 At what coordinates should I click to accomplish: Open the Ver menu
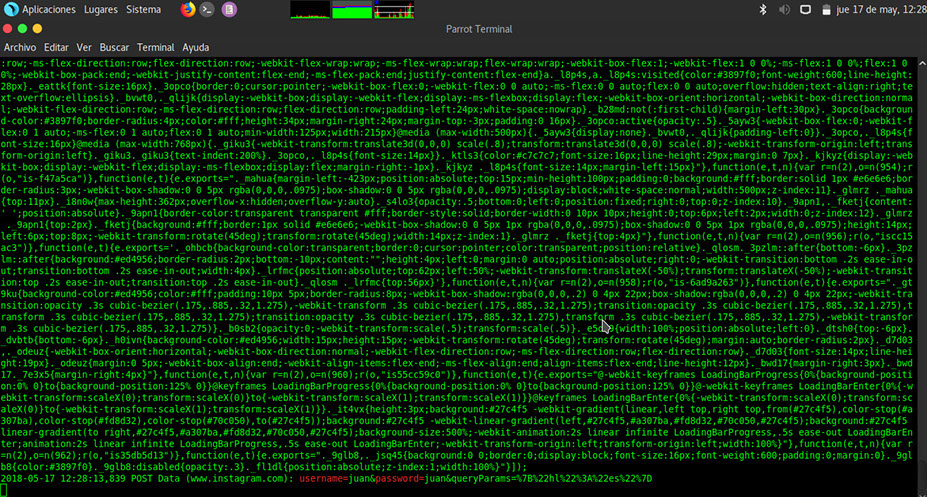point(84,47)
